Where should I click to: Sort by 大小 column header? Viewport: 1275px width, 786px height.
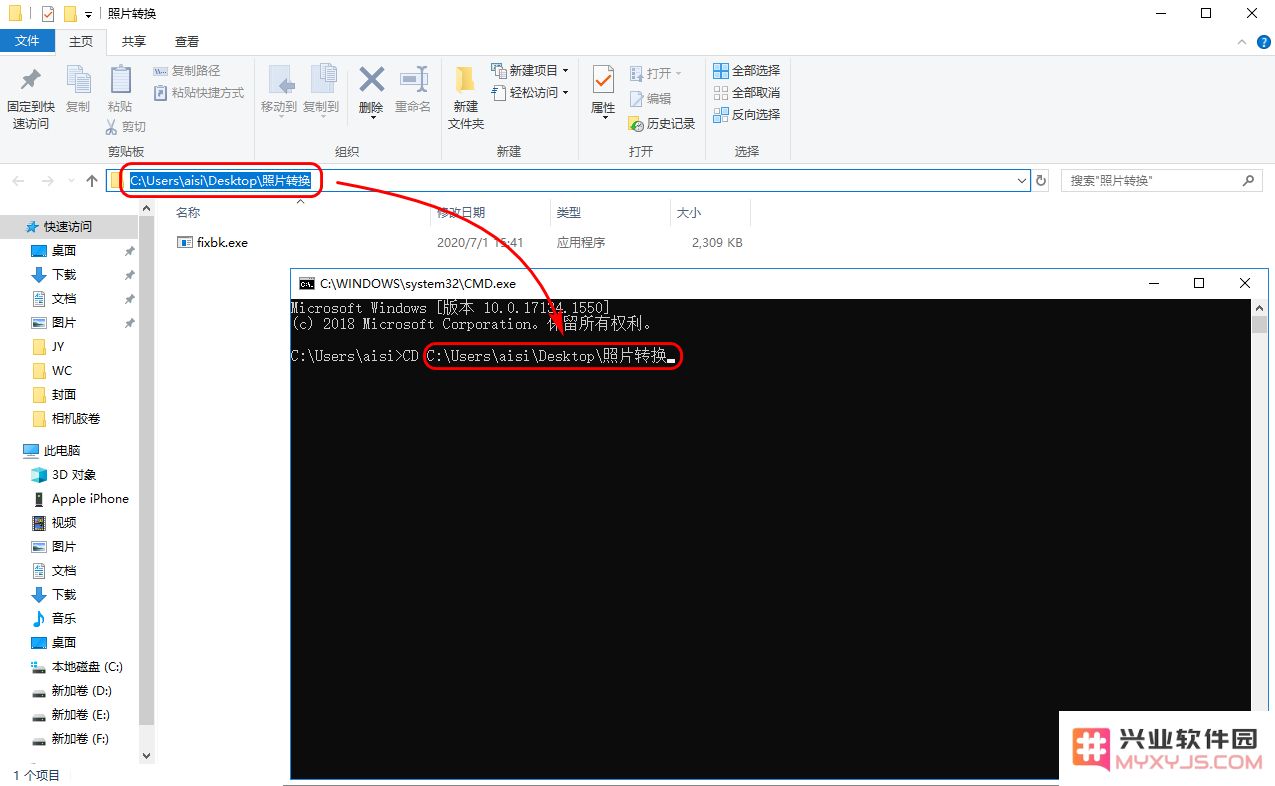coord(689,213)
